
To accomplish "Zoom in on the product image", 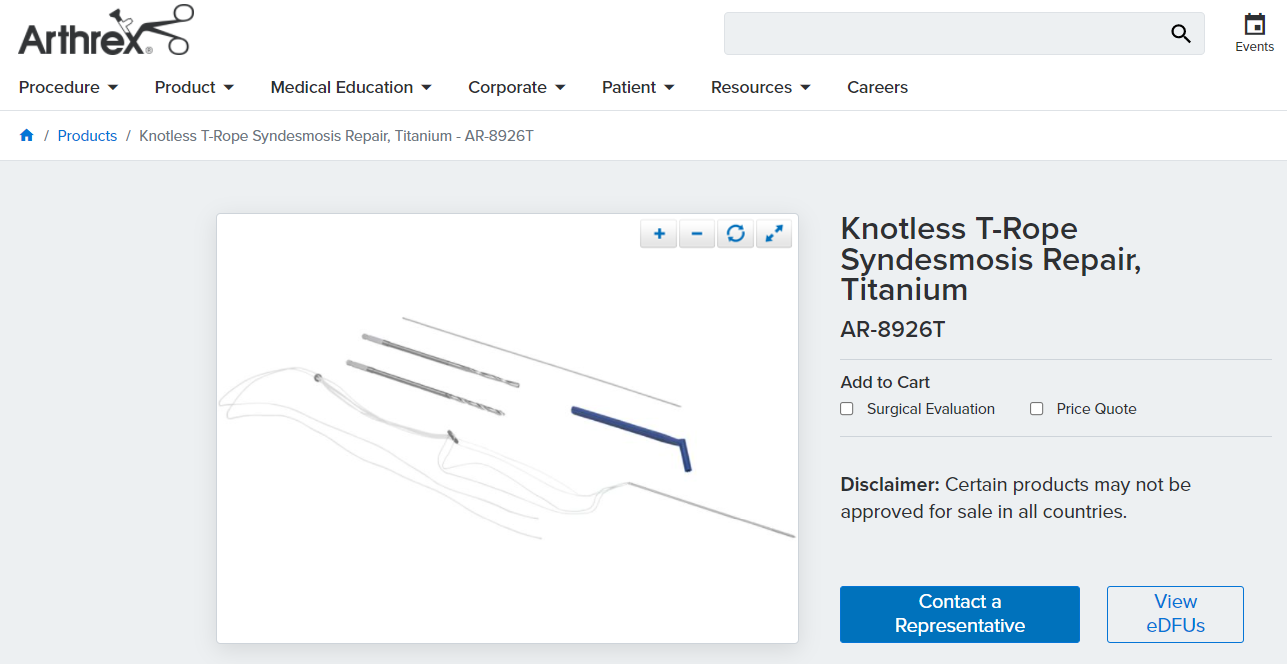I will [x=659, y=234].
